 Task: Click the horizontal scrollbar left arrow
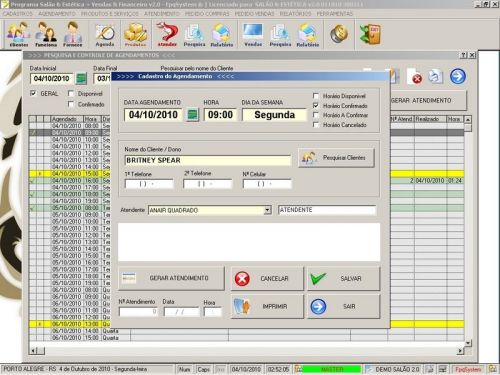point(33,351)
